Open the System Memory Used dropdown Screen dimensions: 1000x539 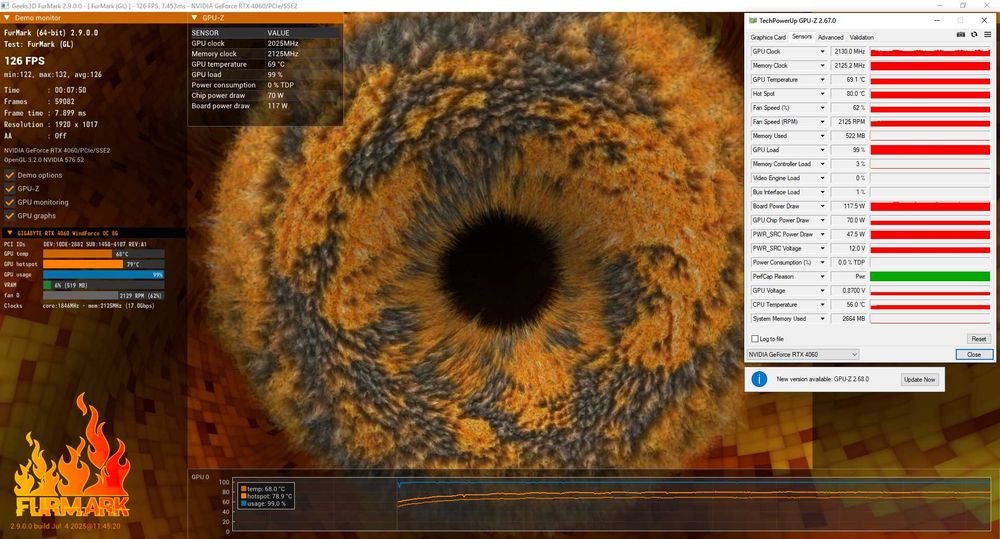pyautogui.click(x=822, y=318)
